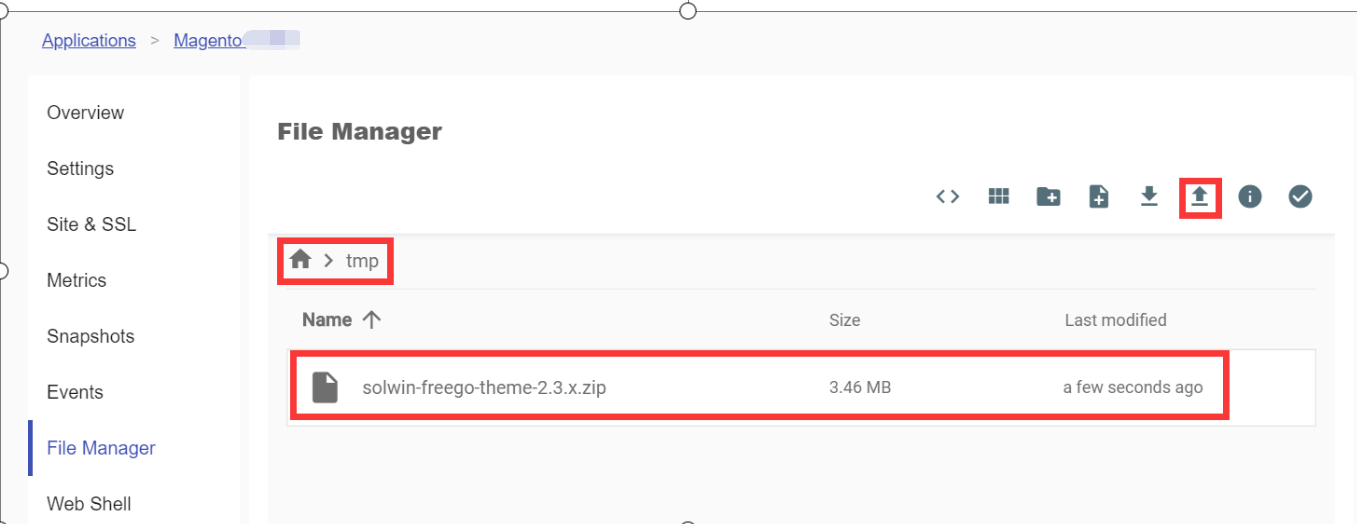The image size is (1357, 524).
Task: Click the code editor toggle icon
Action: tap(948, 197)
